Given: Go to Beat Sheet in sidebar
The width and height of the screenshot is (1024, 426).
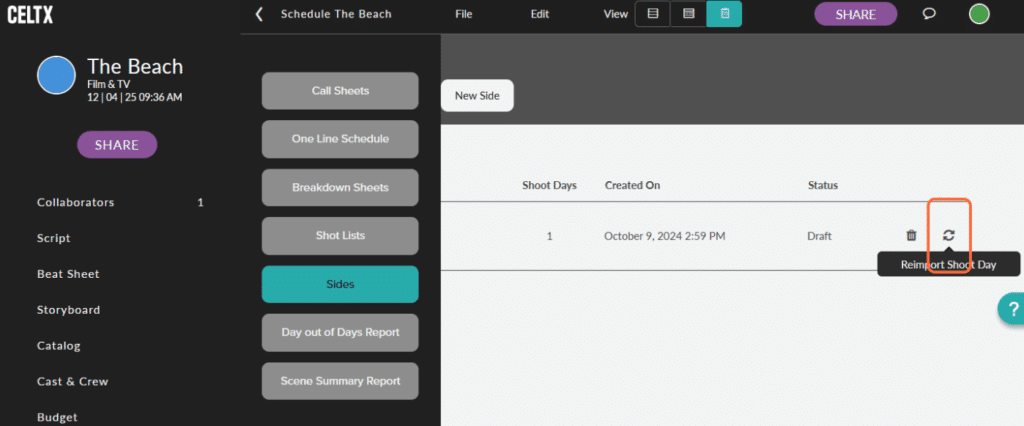Looking at the screenshot, I should [68, 274].
